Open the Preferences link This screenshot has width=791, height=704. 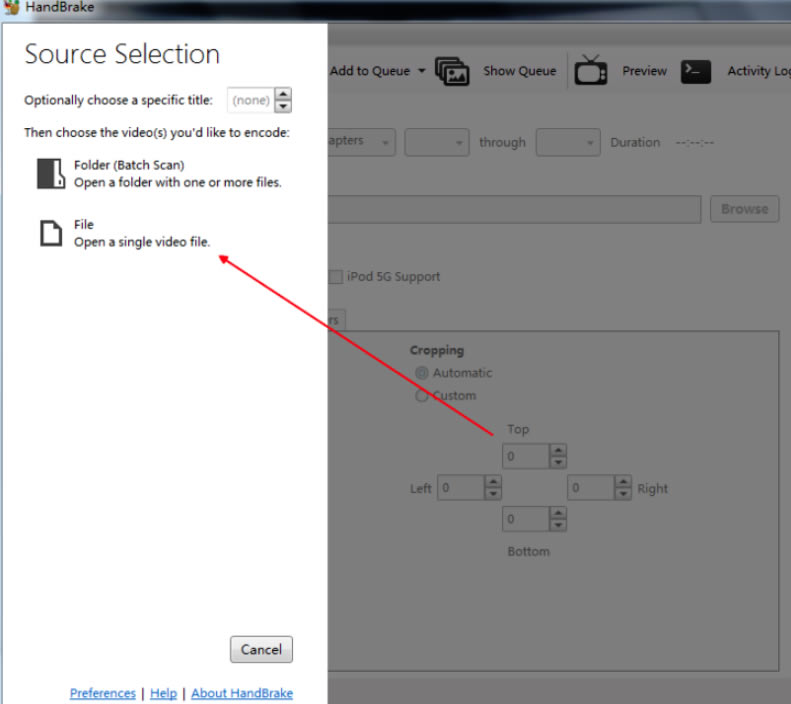[103, 693]
